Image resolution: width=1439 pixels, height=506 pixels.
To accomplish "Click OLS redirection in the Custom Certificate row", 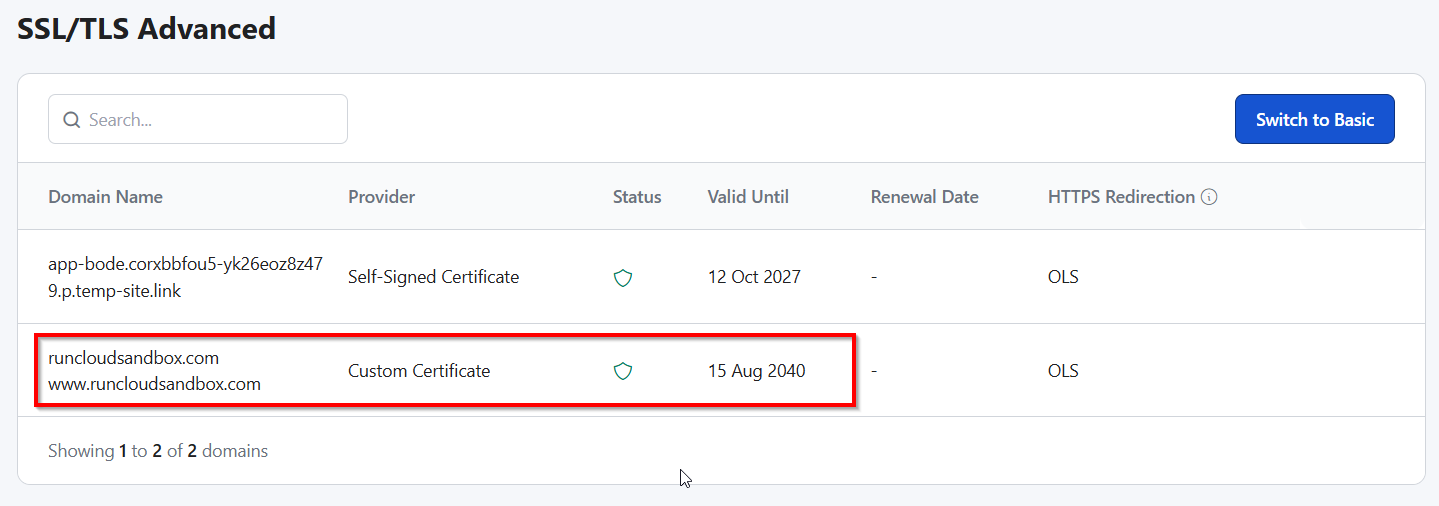I will tap(1063, 371).
